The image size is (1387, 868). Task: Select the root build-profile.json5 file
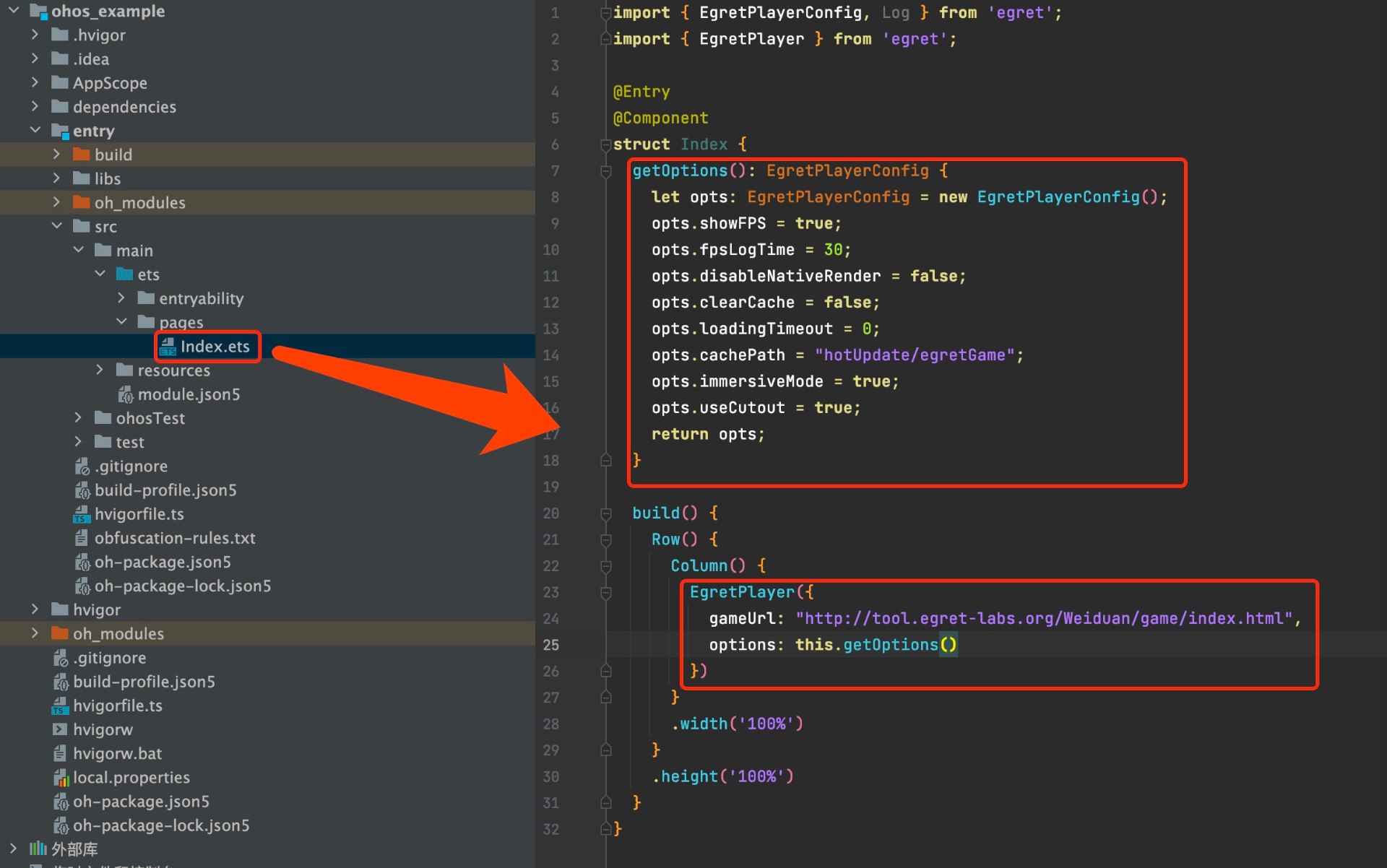pyautogui.click(x=143, y=682)
